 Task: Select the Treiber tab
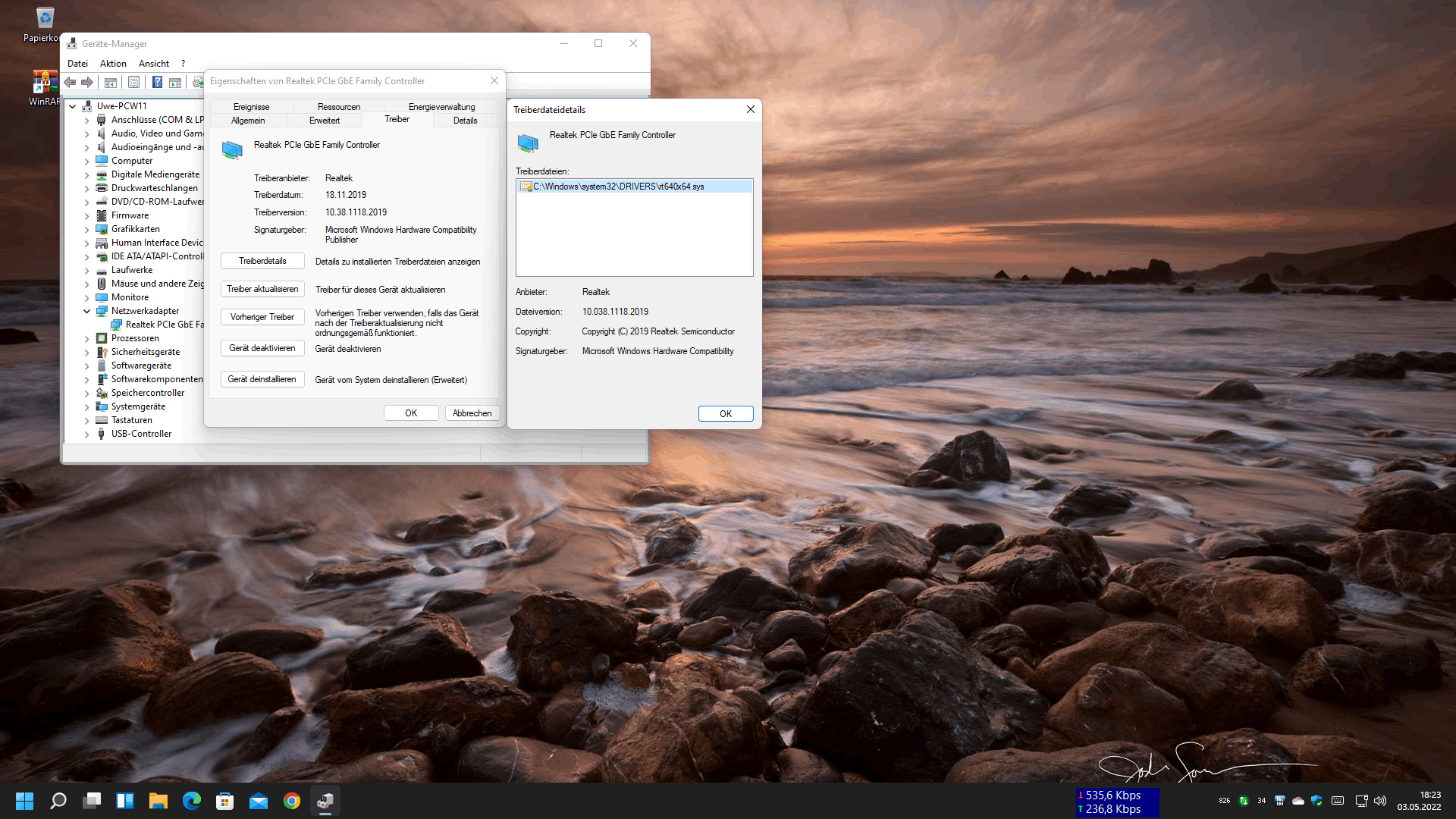tap(397, 119)
